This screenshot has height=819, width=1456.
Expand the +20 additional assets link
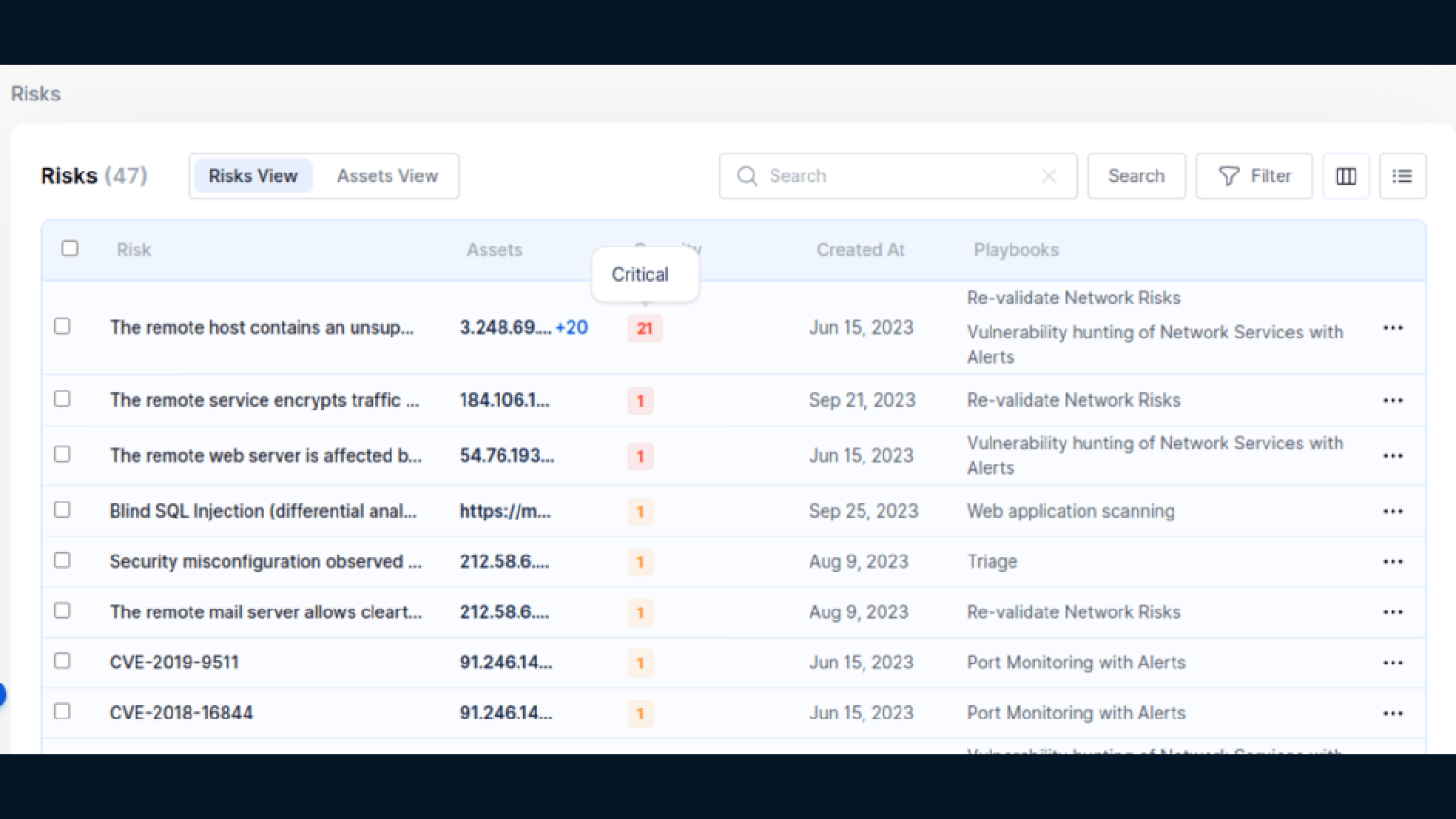tap(572, 328)
